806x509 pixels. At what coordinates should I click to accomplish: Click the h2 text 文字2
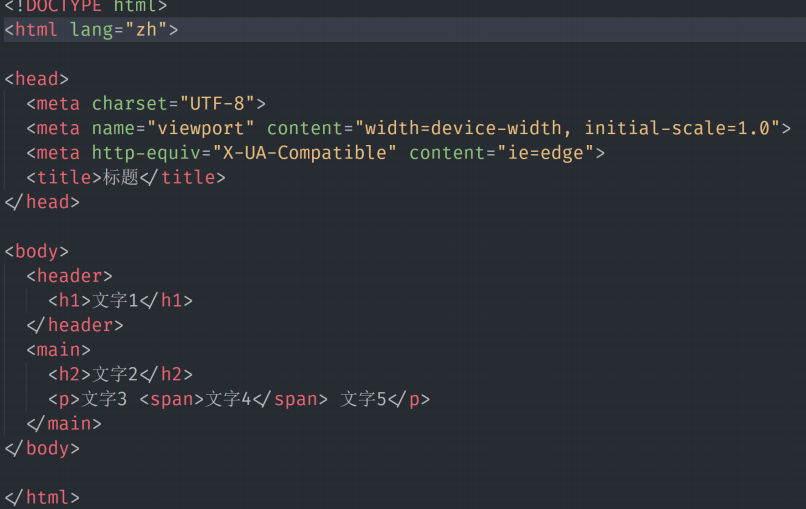pyautogui.click(x=115, y=375)
